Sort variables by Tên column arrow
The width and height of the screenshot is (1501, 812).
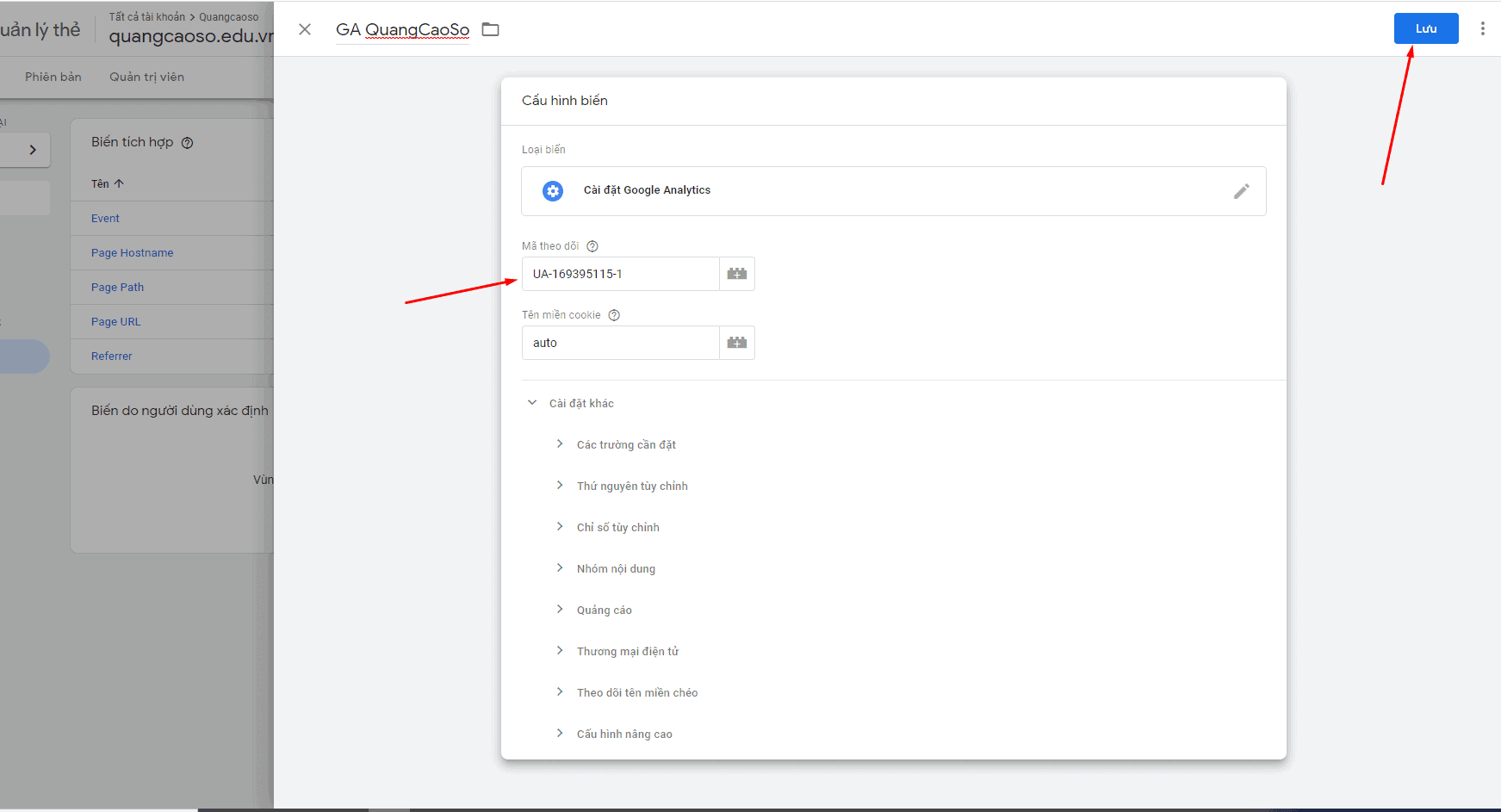[x=119, y=183]
